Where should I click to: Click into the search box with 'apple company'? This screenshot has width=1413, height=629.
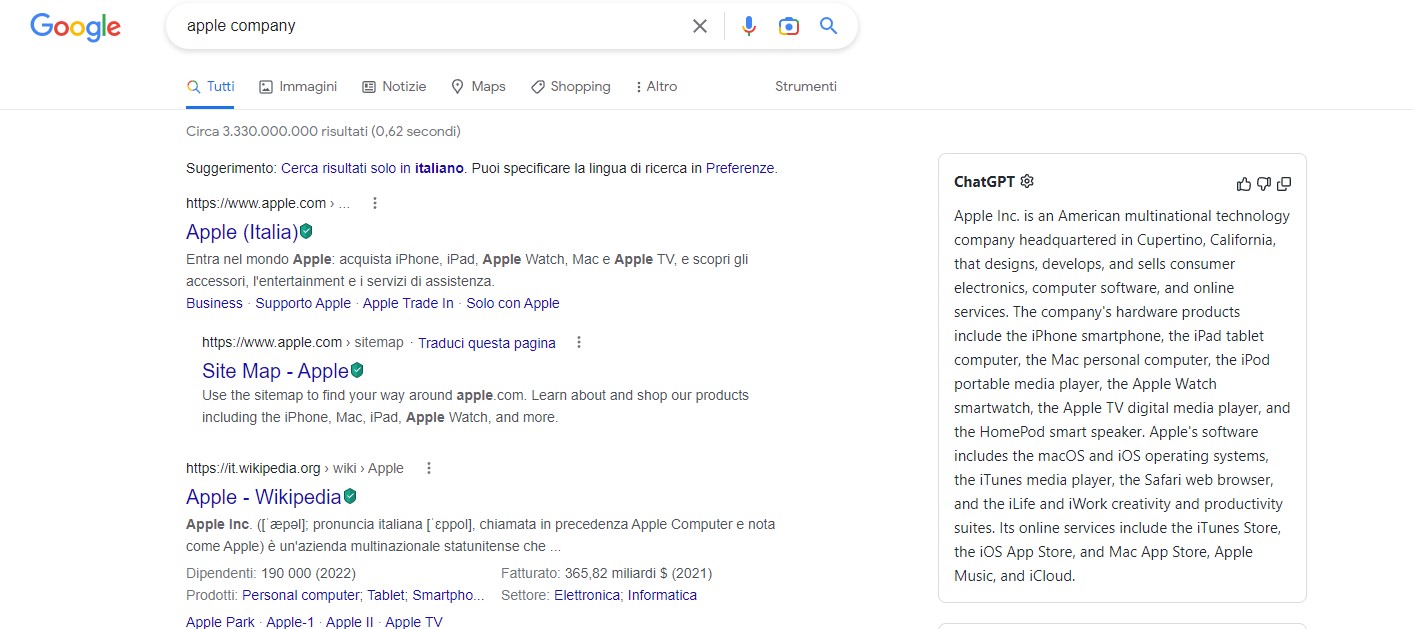(430, 26)
